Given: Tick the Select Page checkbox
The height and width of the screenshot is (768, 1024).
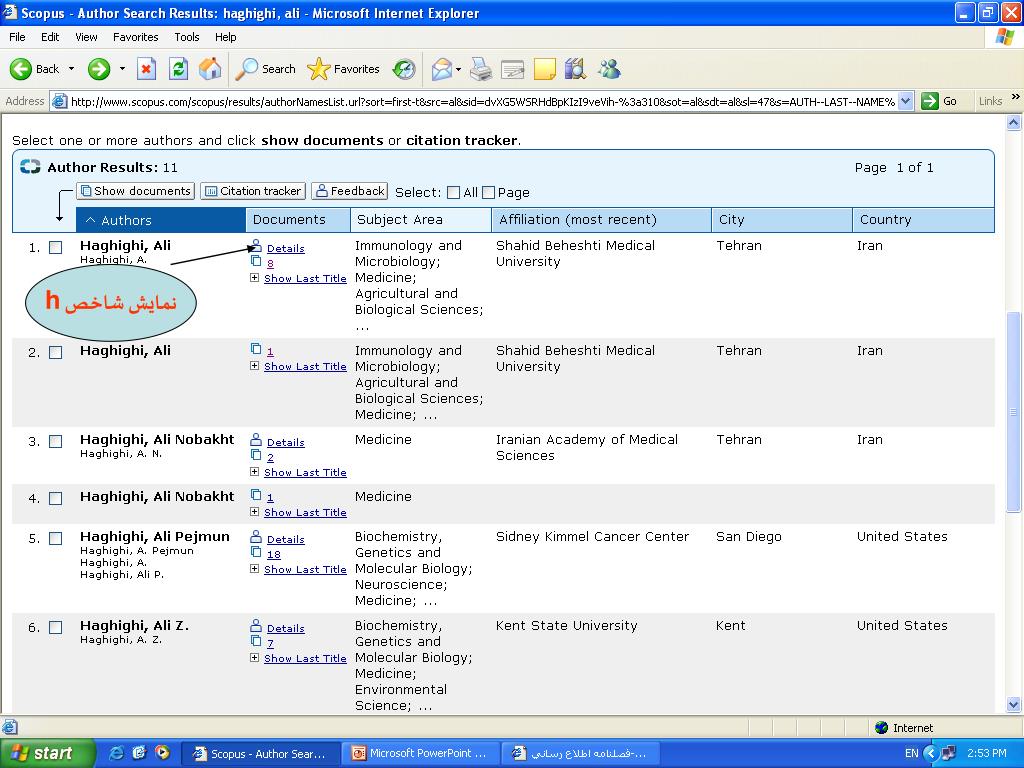Looking at the screenshot, I should point(488,193).
